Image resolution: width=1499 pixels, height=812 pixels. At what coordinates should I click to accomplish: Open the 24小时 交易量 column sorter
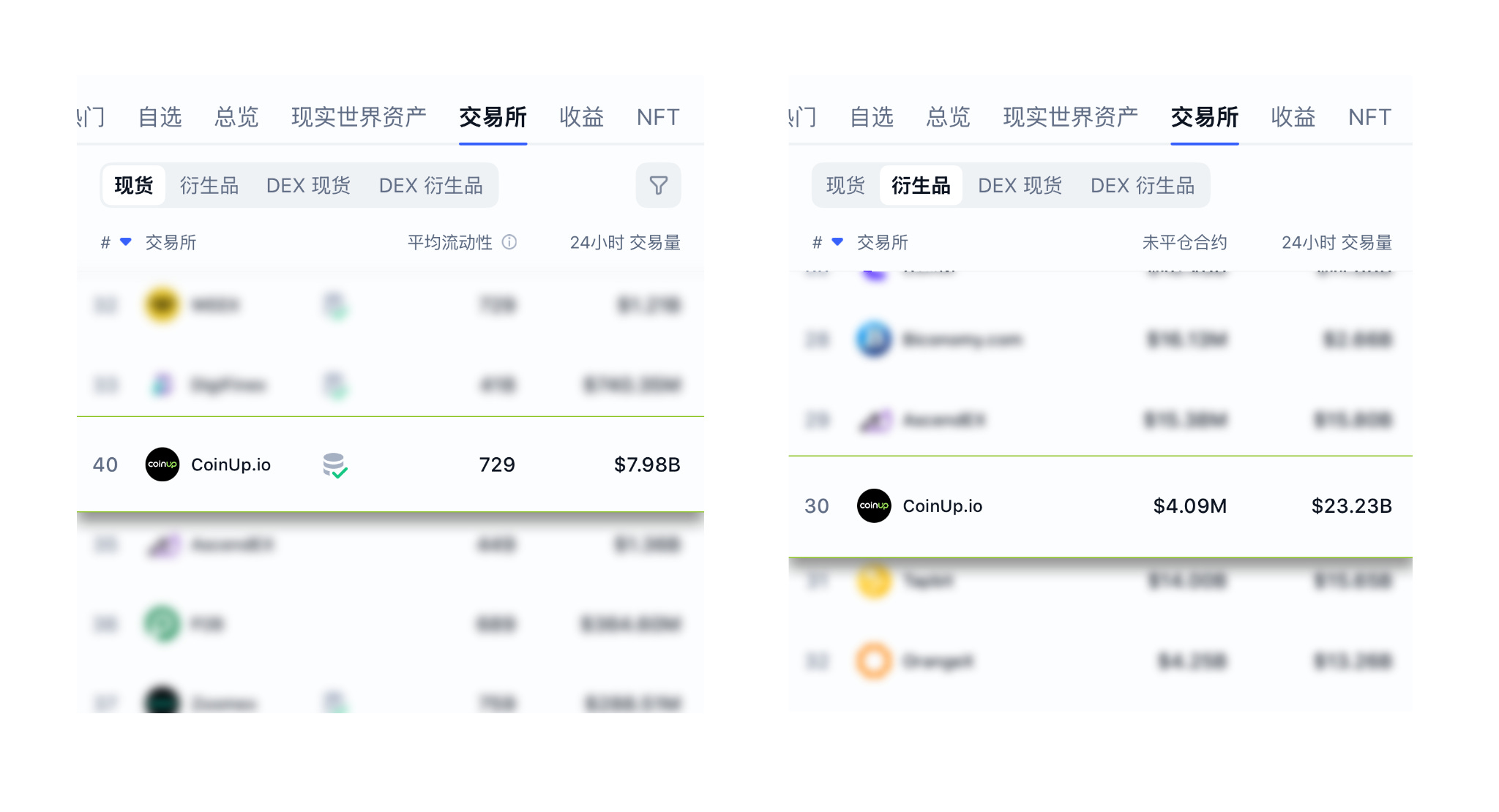(x=626, y=243)
